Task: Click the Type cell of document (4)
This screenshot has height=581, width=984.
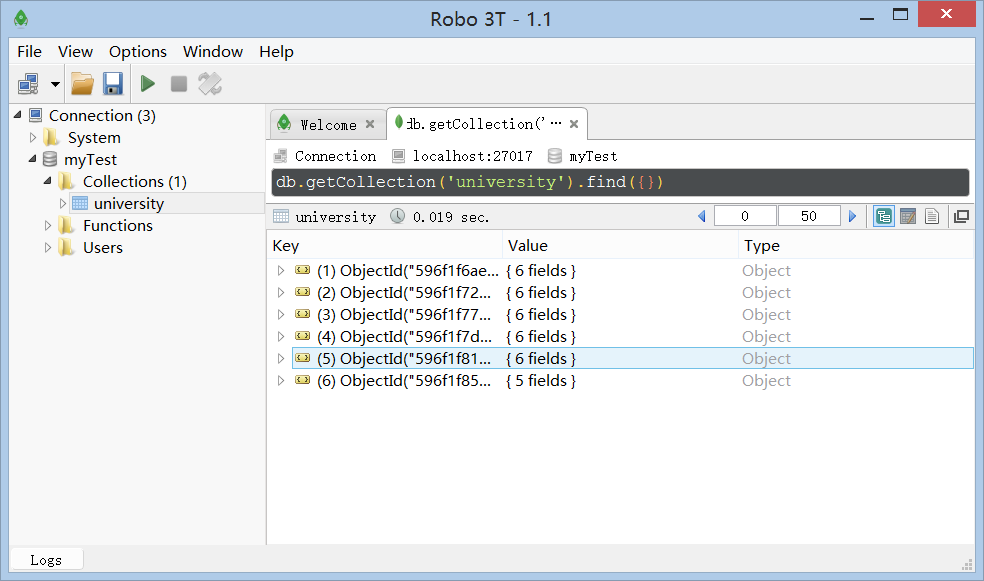Action: (x=766, y=336)
